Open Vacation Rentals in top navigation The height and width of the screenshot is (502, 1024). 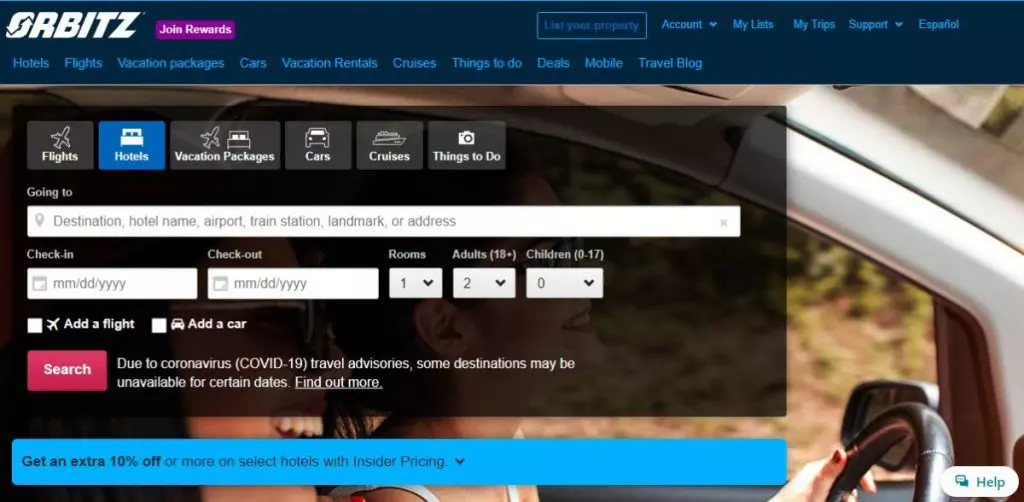pos(330,63)
